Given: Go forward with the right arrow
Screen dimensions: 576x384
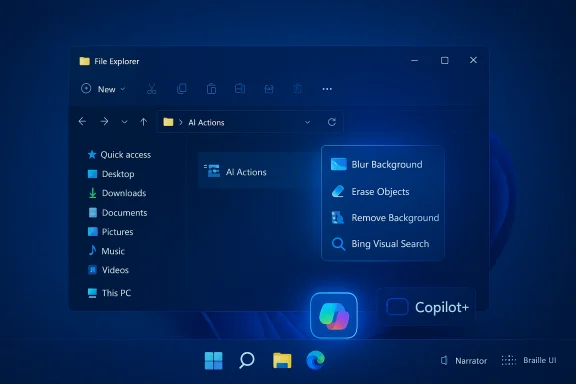Looking at the screenshot, I should tap(104, 122).
